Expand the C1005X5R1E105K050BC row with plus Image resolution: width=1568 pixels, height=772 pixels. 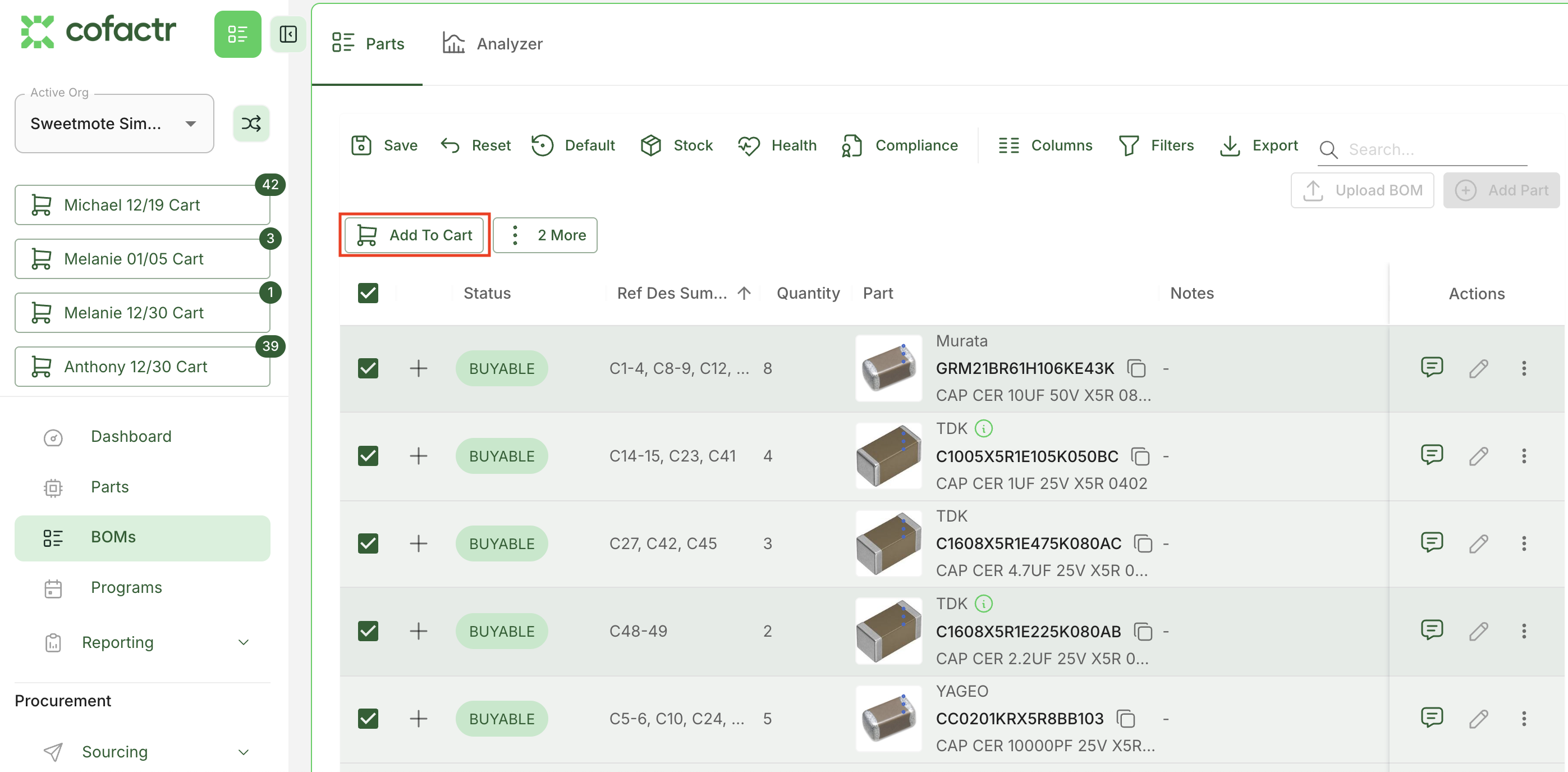[x=418, y=456]
